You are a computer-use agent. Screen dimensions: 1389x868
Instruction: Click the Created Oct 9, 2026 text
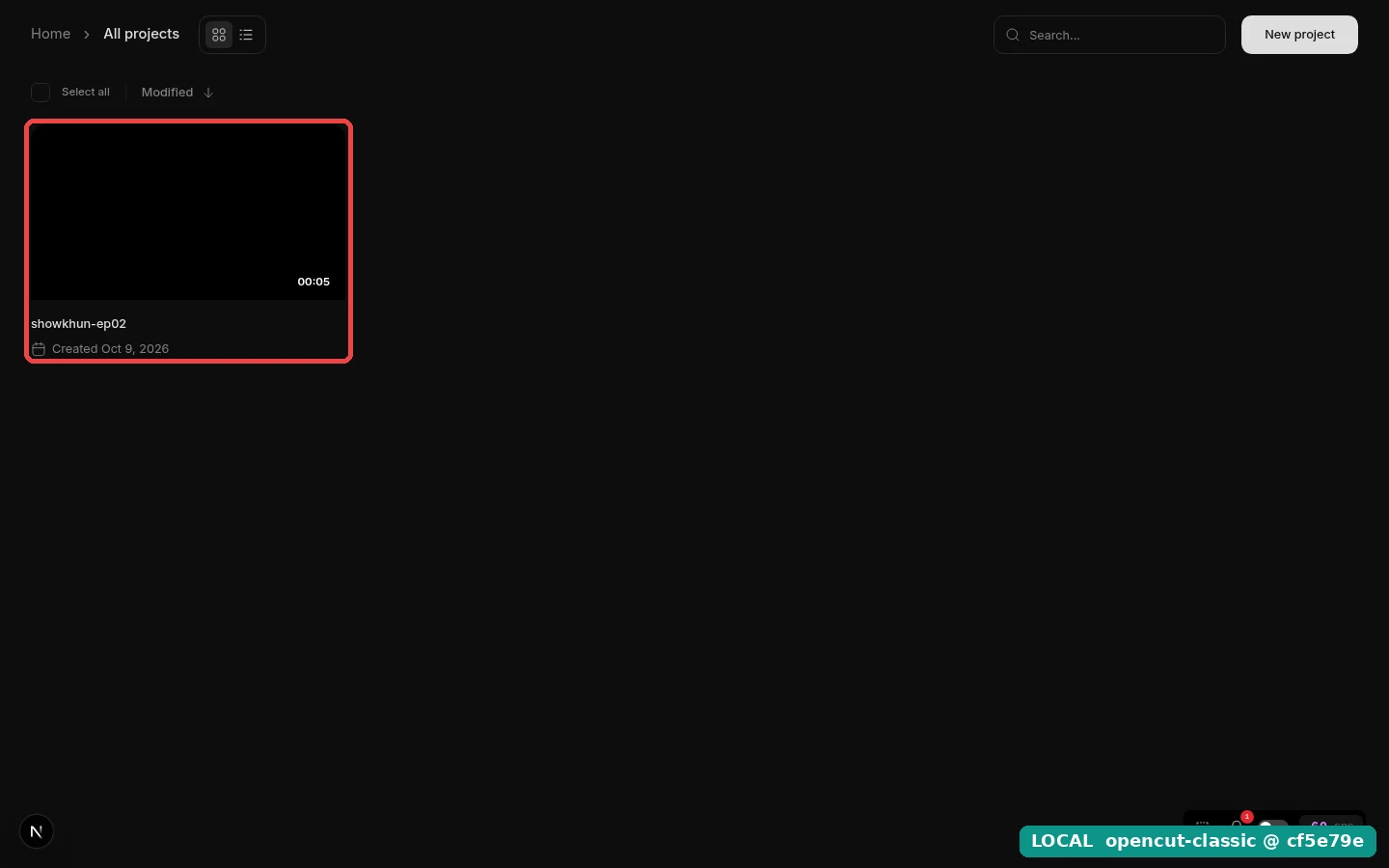(x=110, y=349)
